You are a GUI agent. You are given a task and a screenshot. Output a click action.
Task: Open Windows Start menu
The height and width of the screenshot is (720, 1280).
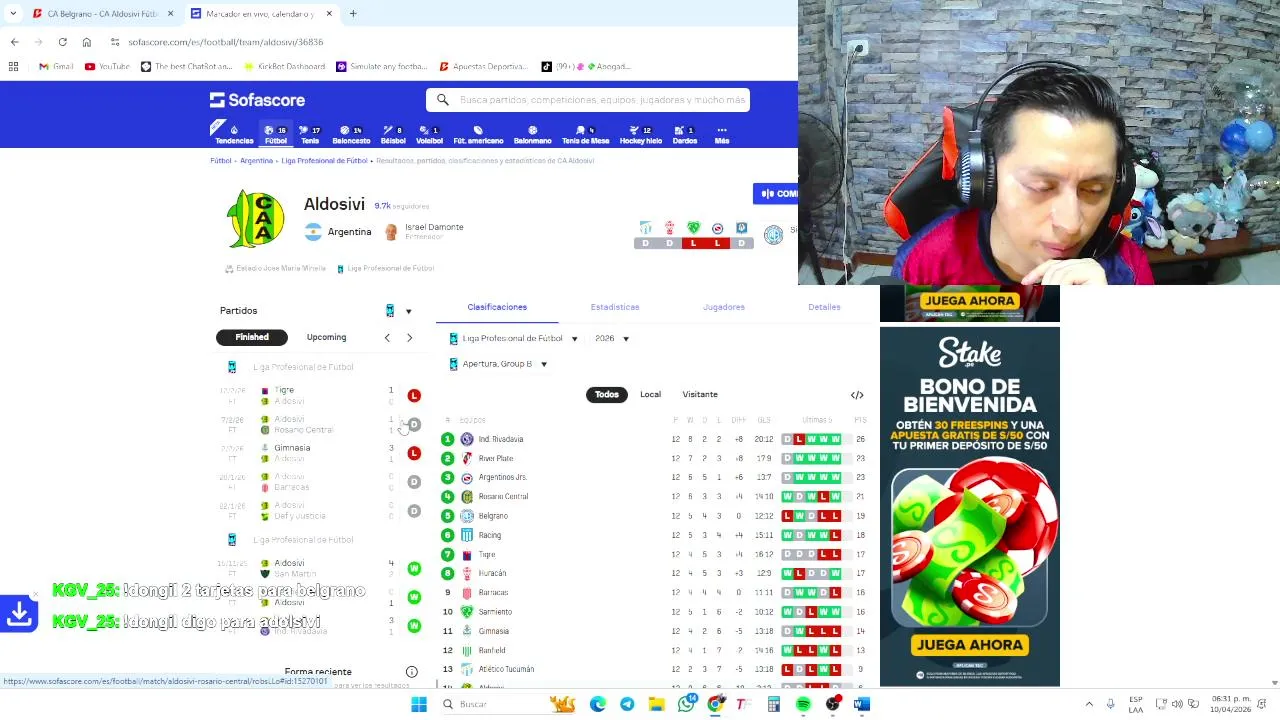419,704
